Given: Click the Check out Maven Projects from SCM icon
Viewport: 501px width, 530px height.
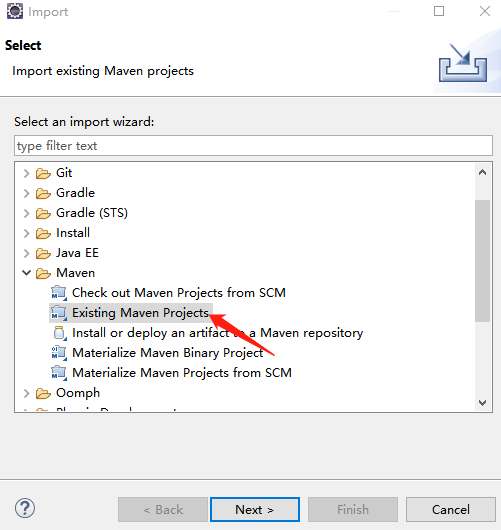Looking at the screenshot, I should point(59,293).
